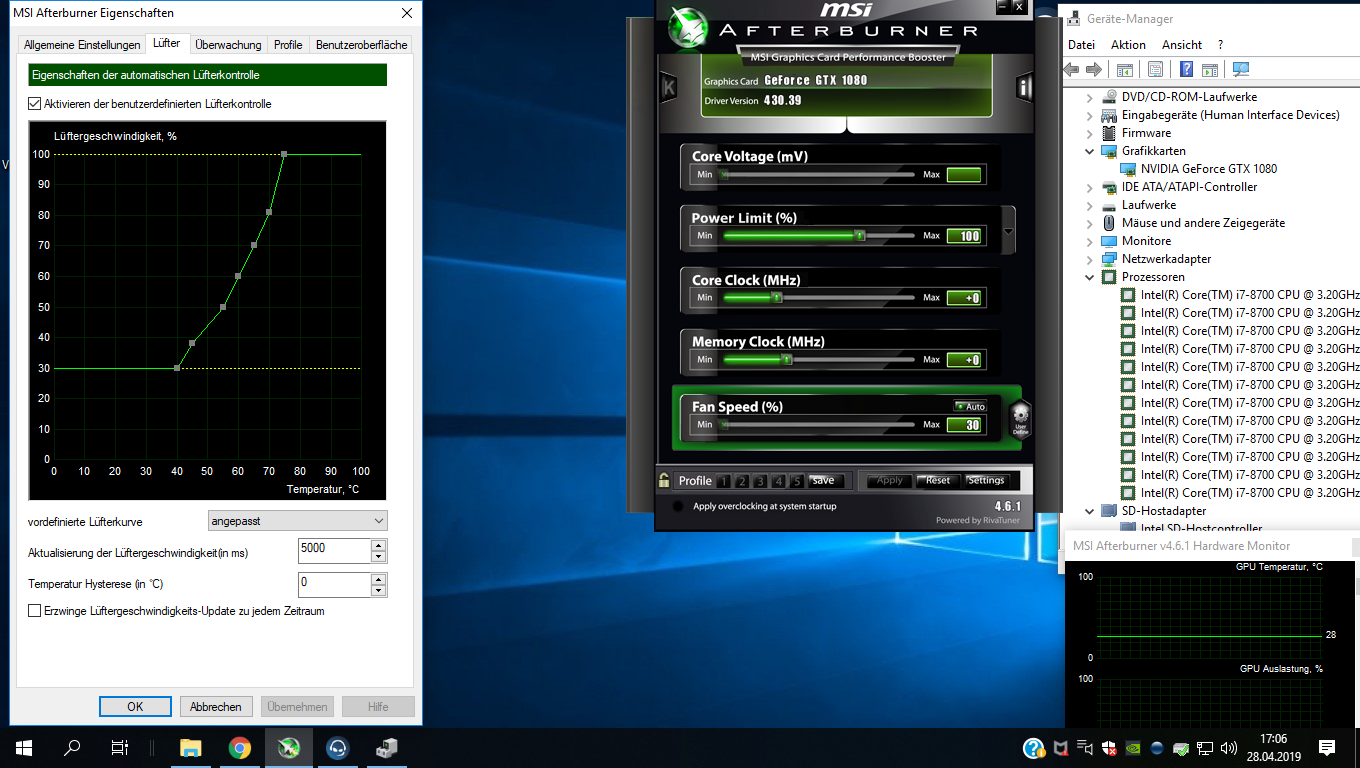The image size is (1360, 768).
Task: Expand the Firmware node
Action: (1090, 133)
